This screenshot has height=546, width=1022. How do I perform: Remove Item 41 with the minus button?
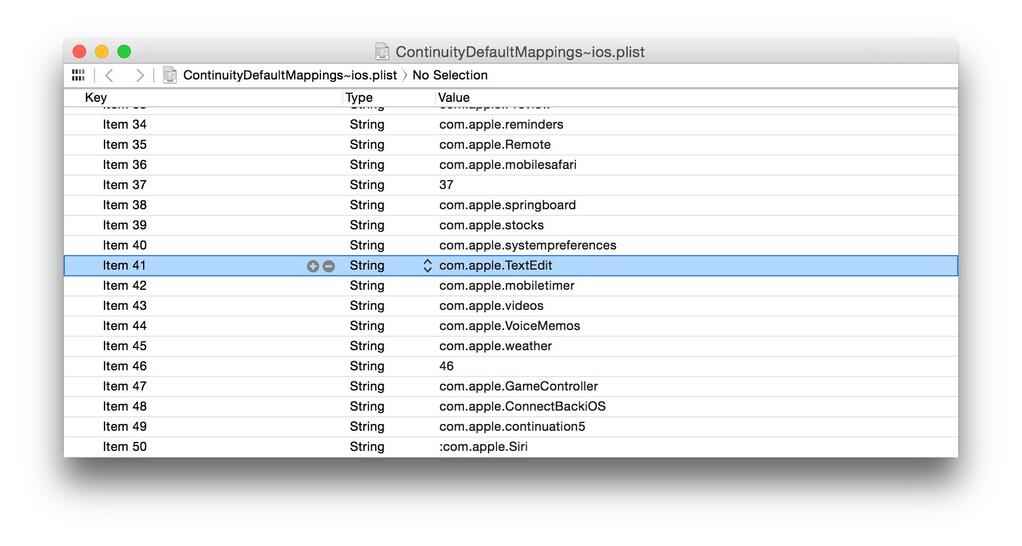tap(328, 266)
